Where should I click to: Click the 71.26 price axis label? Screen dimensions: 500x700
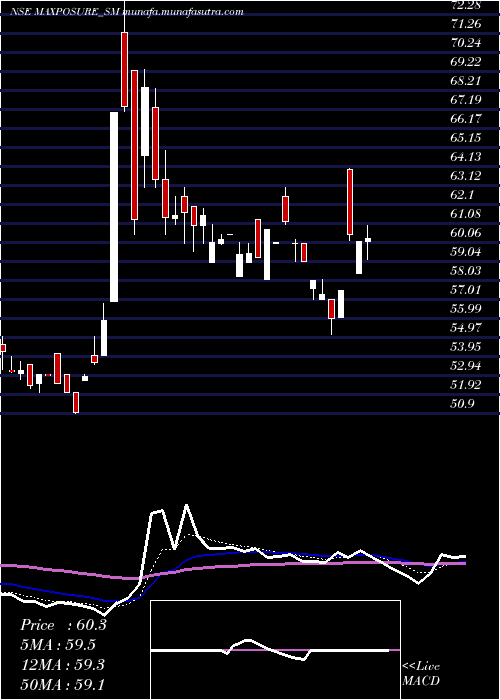(466, 24)
